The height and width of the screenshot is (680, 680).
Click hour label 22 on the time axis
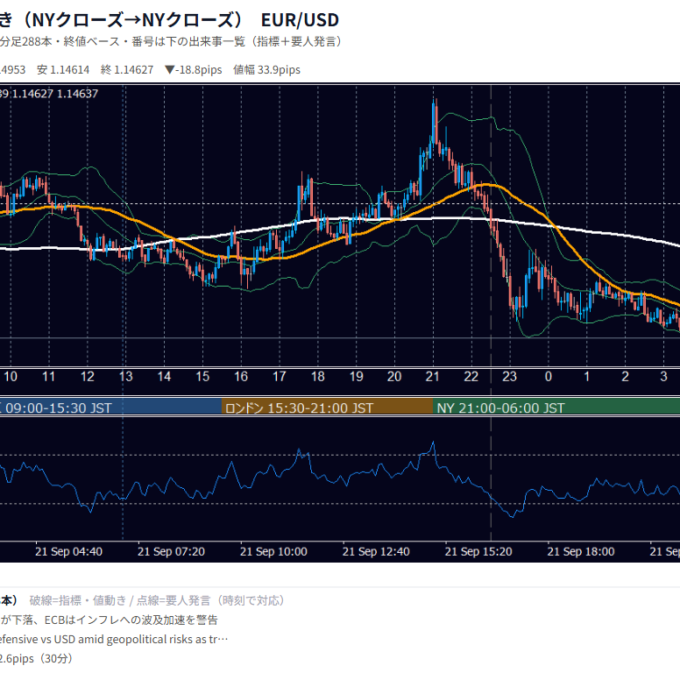[471, 376]
